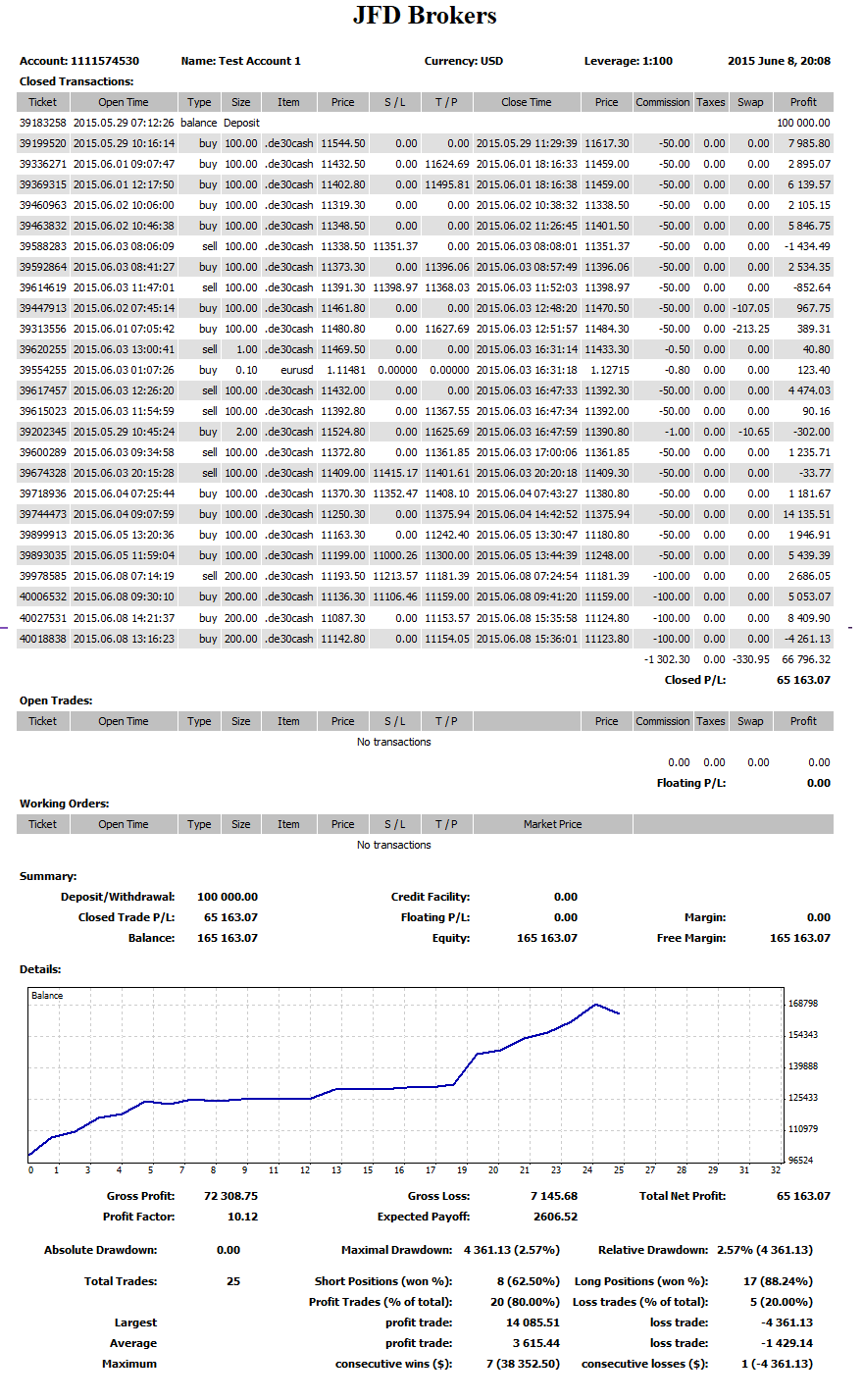Click the profit value 14 135.51
This screenshot has height=1400, width=863.
[806, 514]
